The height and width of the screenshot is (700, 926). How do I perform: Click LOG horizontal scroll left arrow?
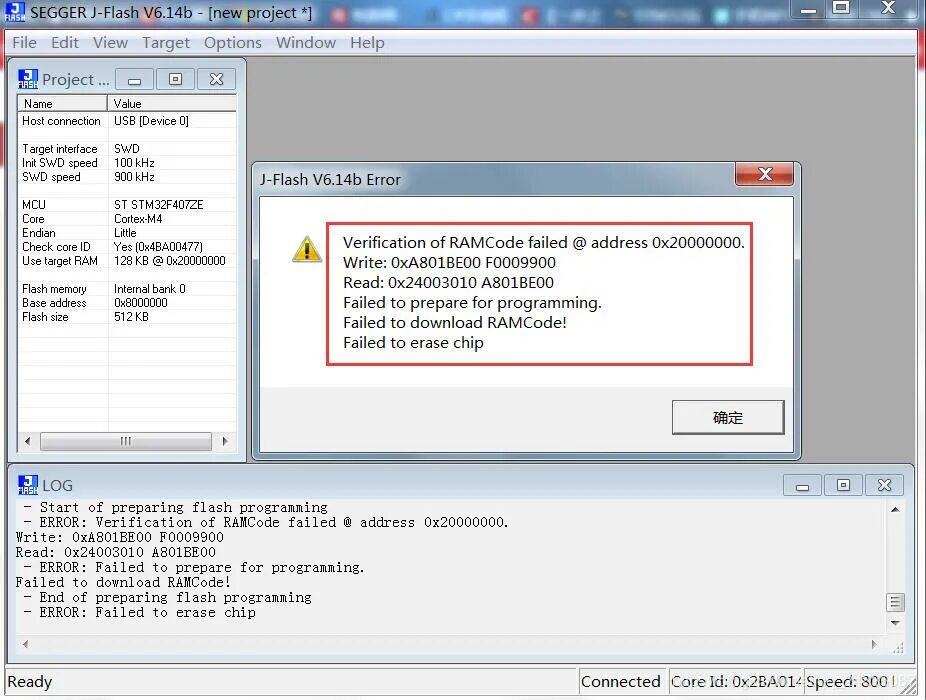25,644
